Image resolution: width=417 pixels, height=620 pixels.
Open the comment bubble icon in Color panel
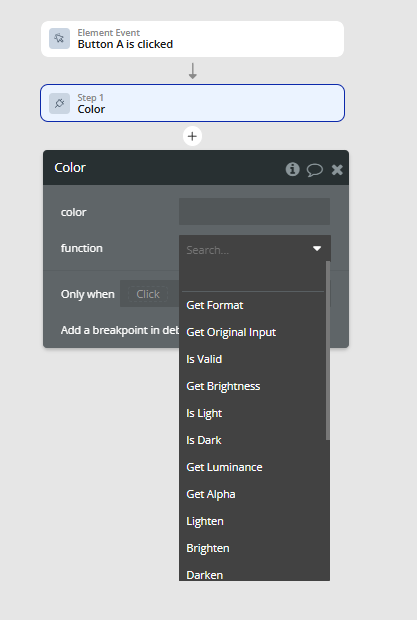[x=315, y=170]
